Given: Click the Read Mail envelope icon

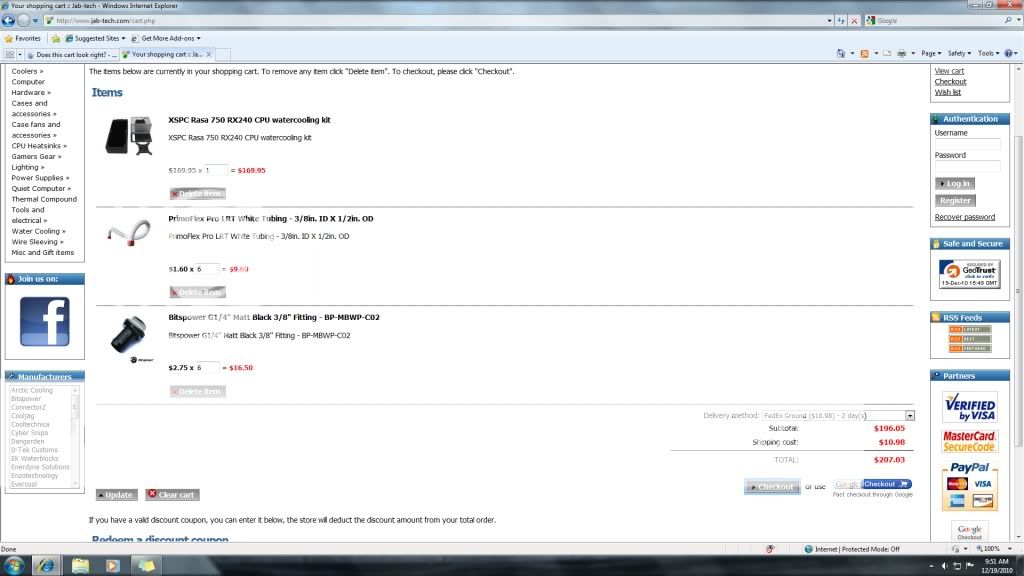Looking at the screenshot, I should click(887, 54).
